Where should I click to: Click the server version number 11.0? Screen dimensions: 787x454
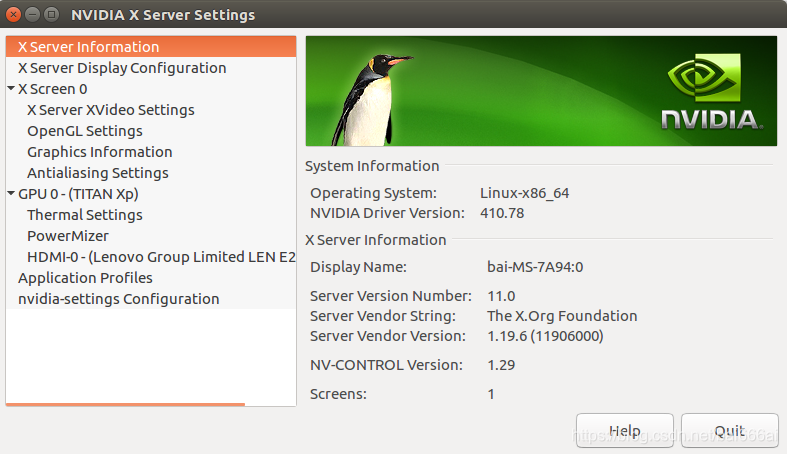[501, 296]
